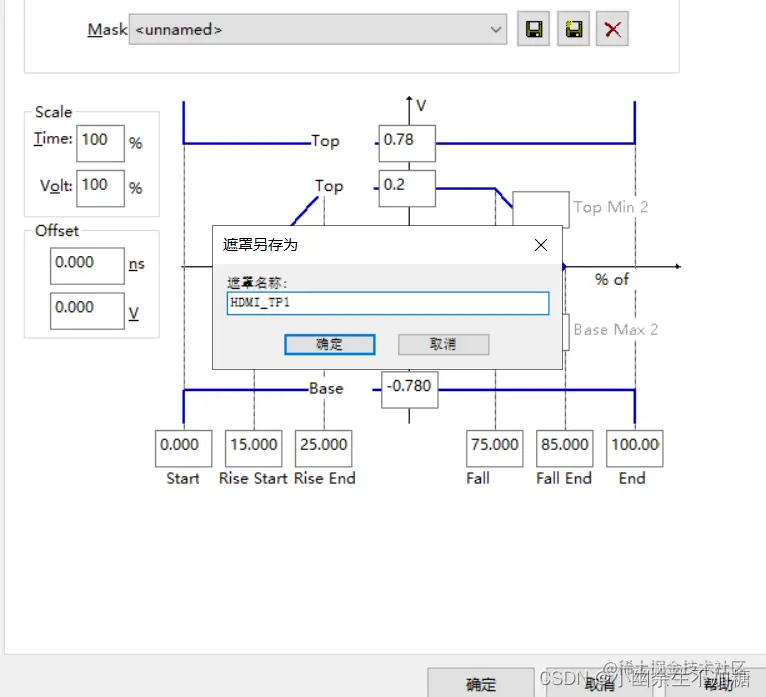766x697 pixels.
Task: Click the Offset V value field
Action: pos(87,311)
